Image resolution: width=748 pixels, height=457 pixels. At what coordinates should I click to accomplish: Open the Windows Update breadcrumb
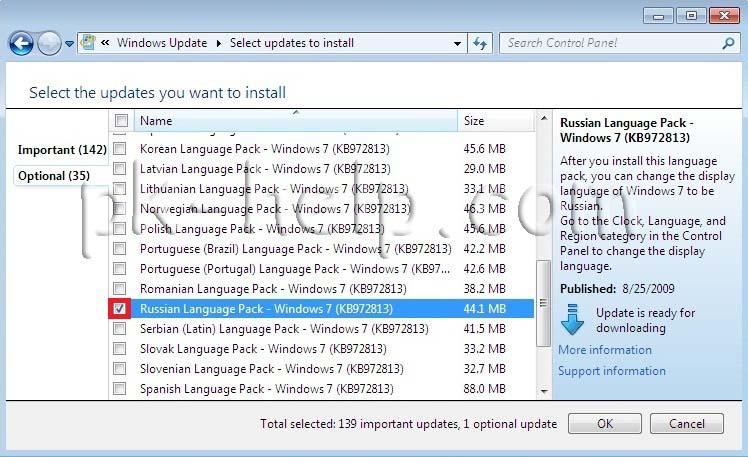[x=162, y=43]
